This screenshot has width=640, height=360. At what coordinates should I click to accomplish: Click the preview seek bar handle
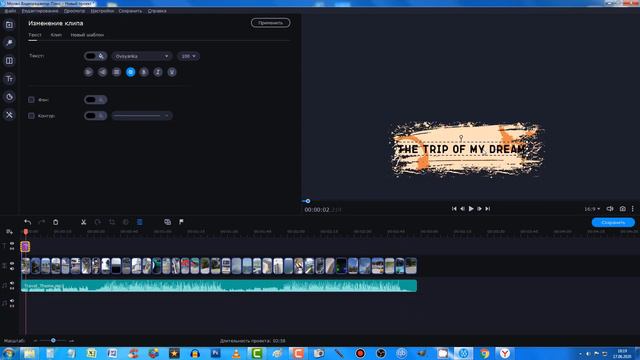(x=308, y=201)
